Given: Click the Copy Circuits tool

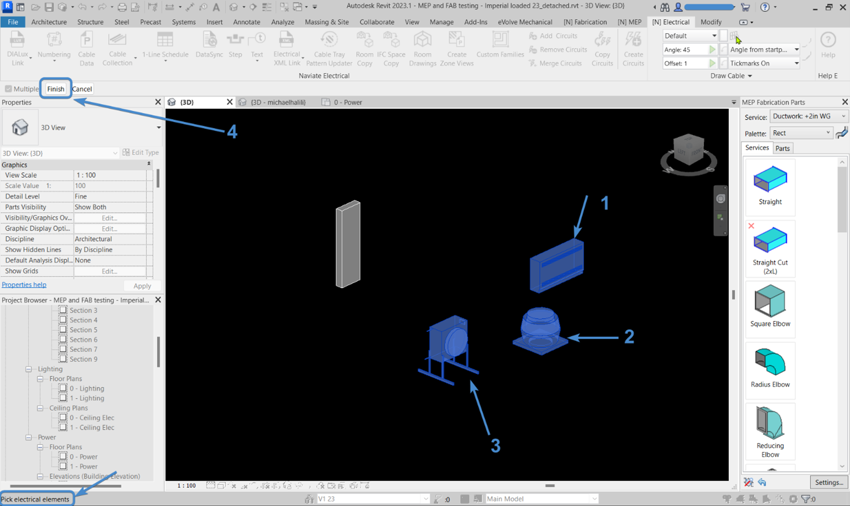Looking at the screenshot, I should [602, 49].
